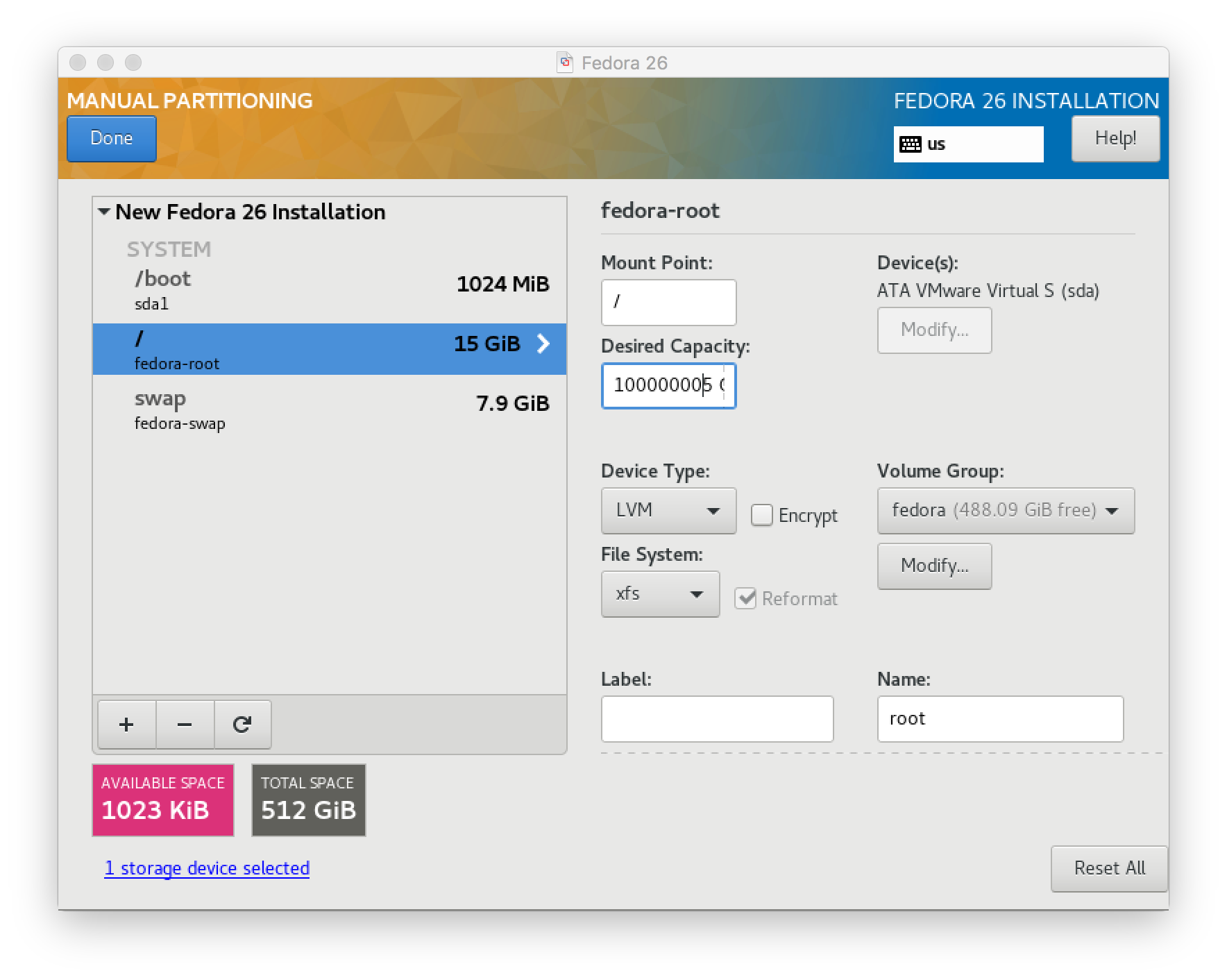Click the chevron arrow on the 15 GiB row
The width and height of the screenshot is (1227, 980).
pos(543,344)
